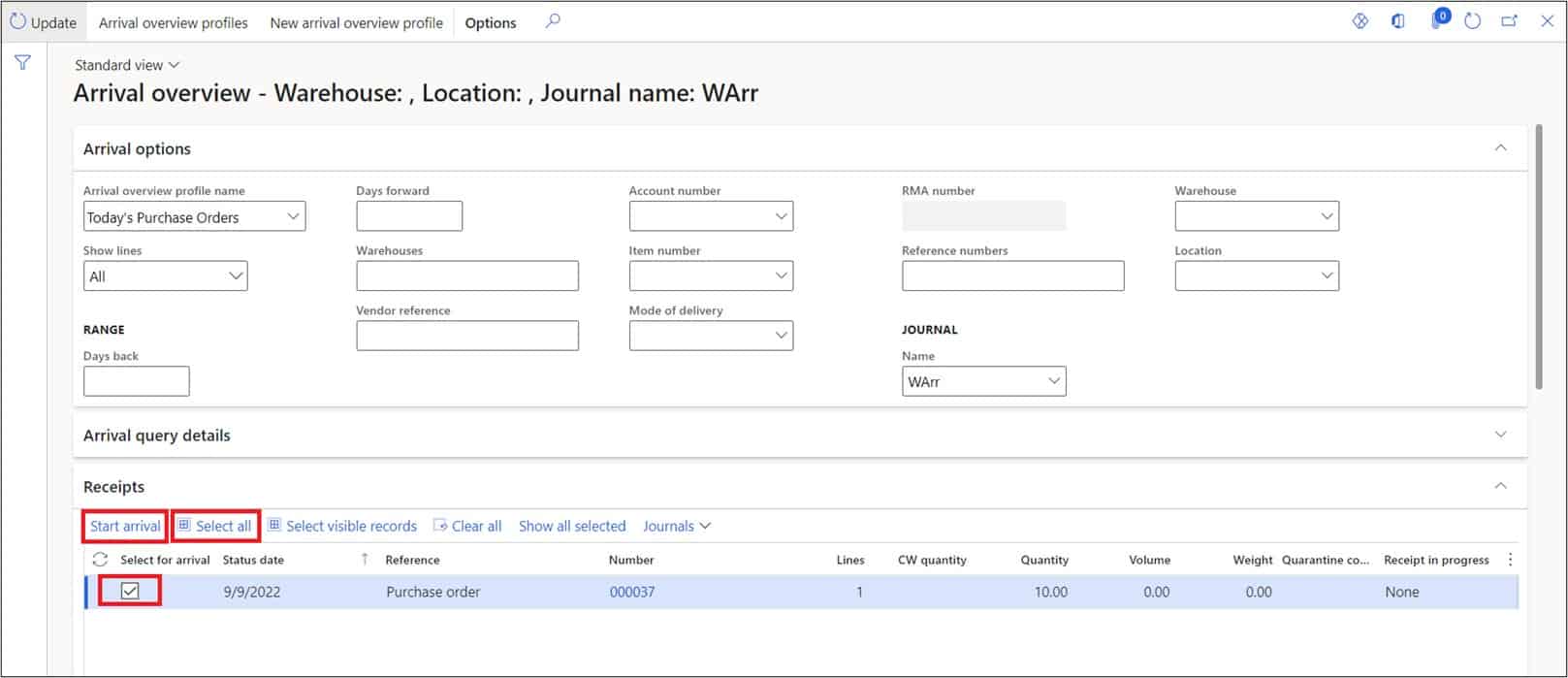Open the Mode of delivery dropdown
This screenshot has width=1568, height=678.
pyautogui.click(x=781, y=336)
